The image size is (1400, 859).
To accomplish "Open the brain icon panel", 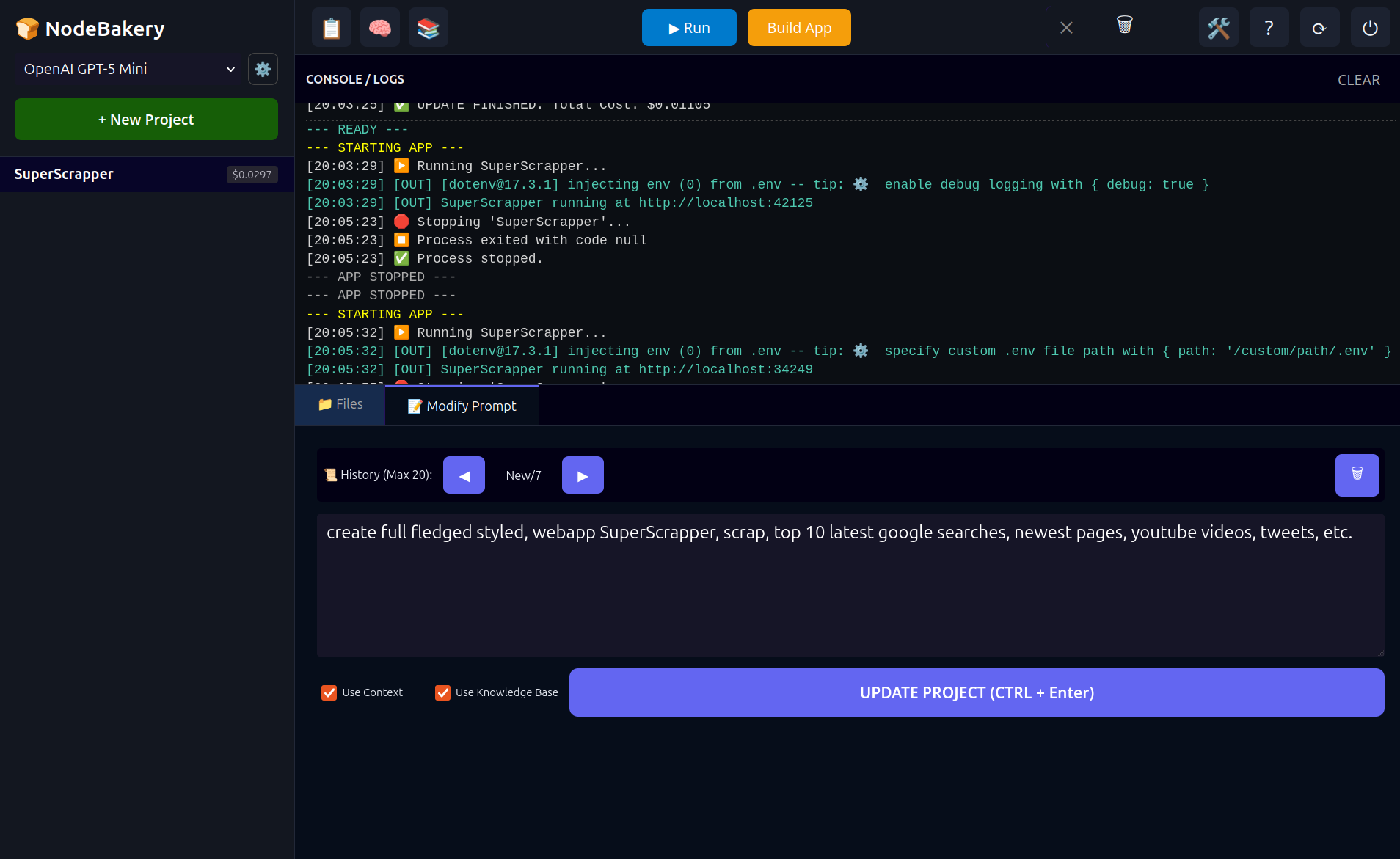I will (380, 28).
